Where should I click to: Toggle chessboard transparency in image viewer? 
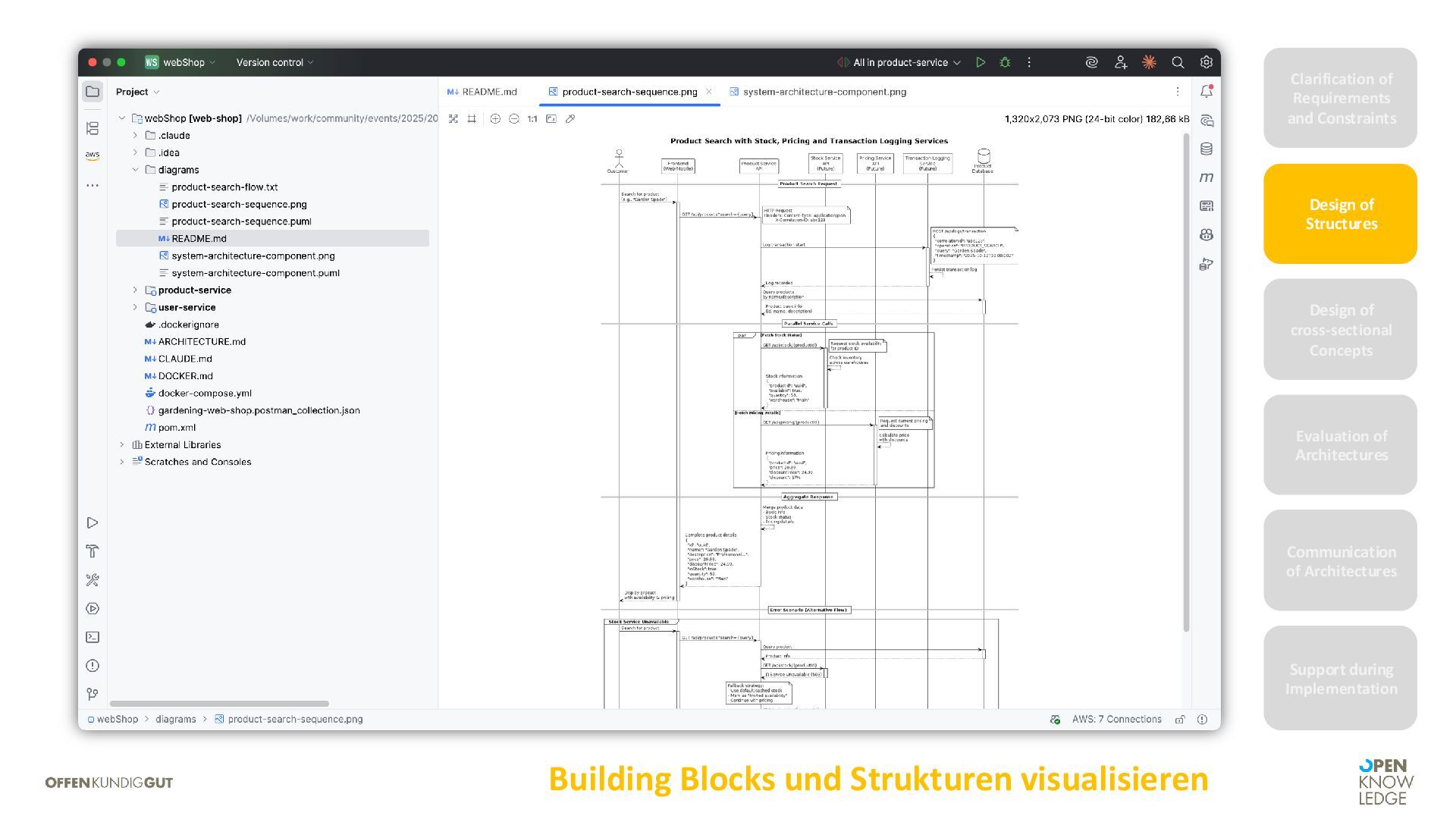pyautogui.click(x=453, y=119)
